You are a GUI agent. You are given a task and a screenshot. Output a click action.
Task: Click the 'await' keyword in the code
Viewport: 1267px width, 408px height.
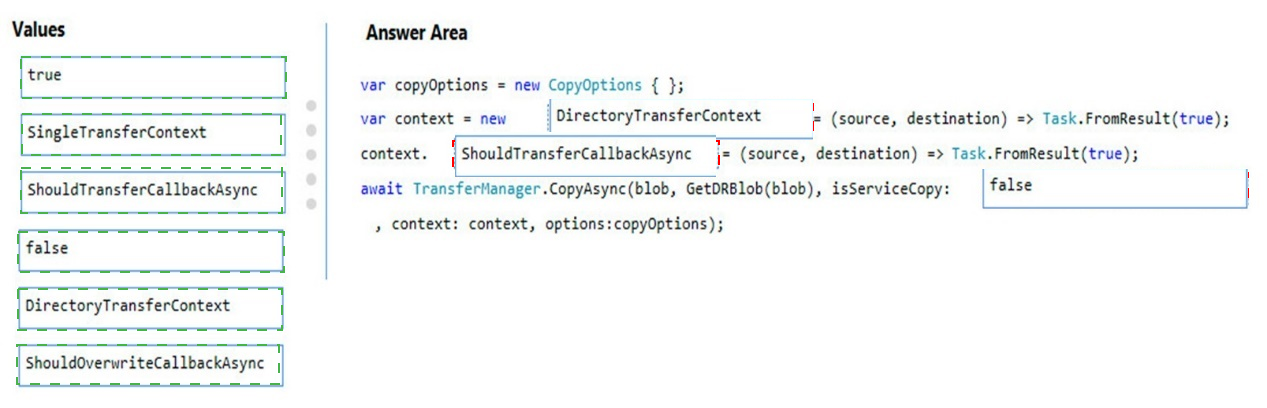coord(382,189)
